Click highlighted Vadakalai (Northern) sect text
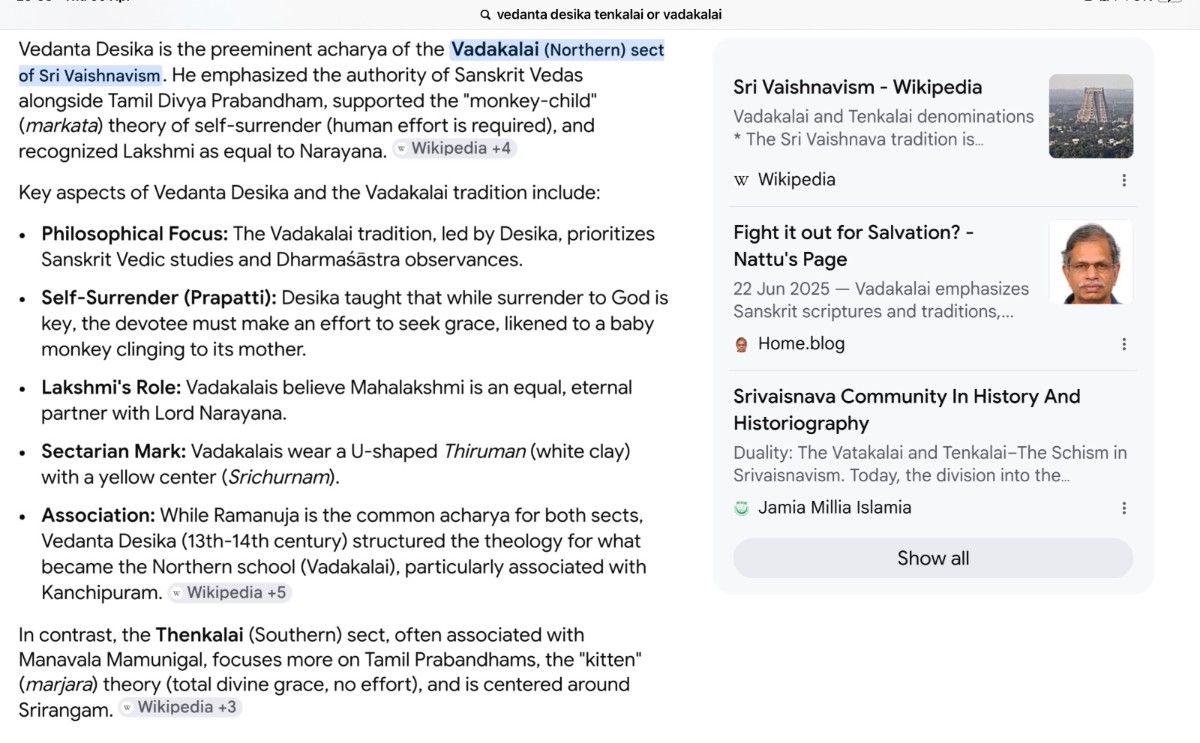The width and height of the screenshot is (1200, 743). (x=341, y=62)
